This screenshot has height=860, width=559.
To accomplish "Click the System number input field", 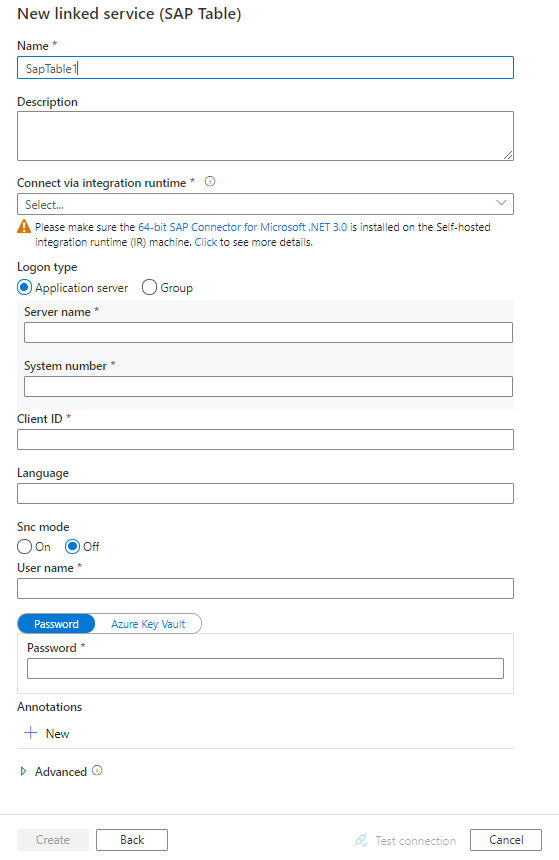I will pos(268,386).
